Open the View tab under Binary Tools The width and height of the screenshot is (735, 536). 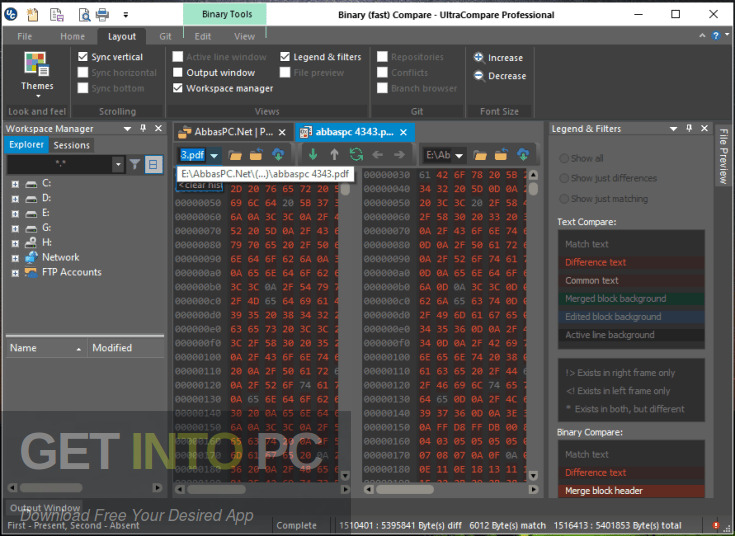point(244,37)
